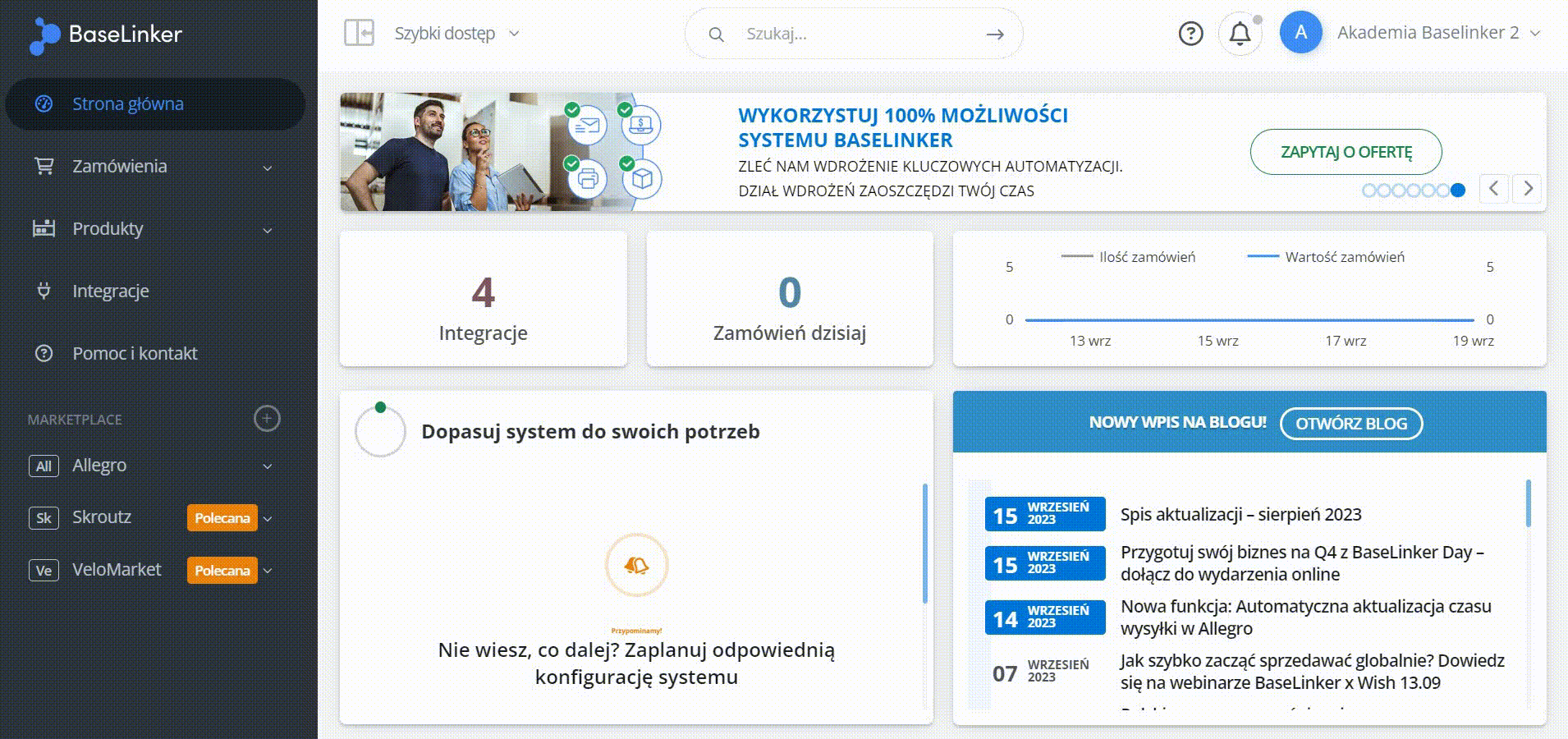Image resolution: width=1568 pixels, height=739 pixels.
Task: Click the Sk Skroutz badge icon
Action: click(x=44, y=517)
